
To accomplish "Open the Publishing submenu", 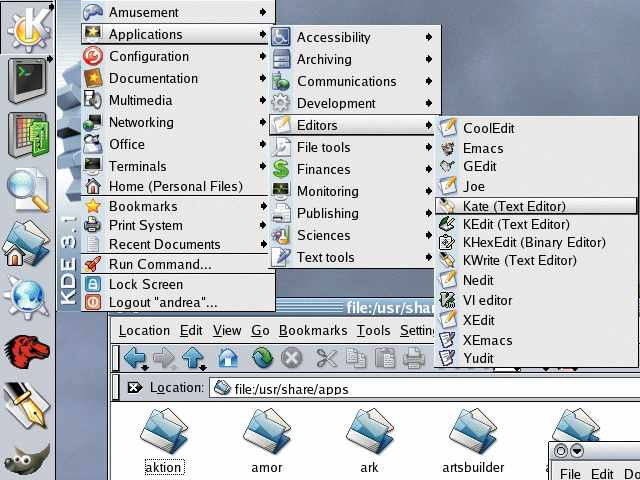I will (x=352, y=213).
